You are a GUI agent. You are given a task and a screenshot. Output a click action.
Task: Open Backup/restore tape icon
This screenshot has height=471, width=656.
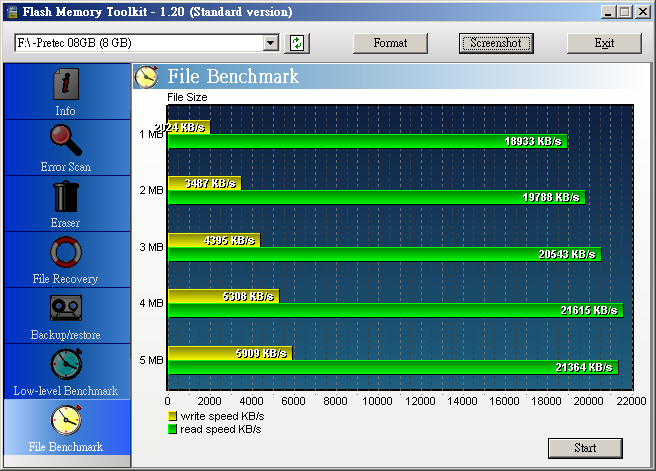tap(66, 308)
